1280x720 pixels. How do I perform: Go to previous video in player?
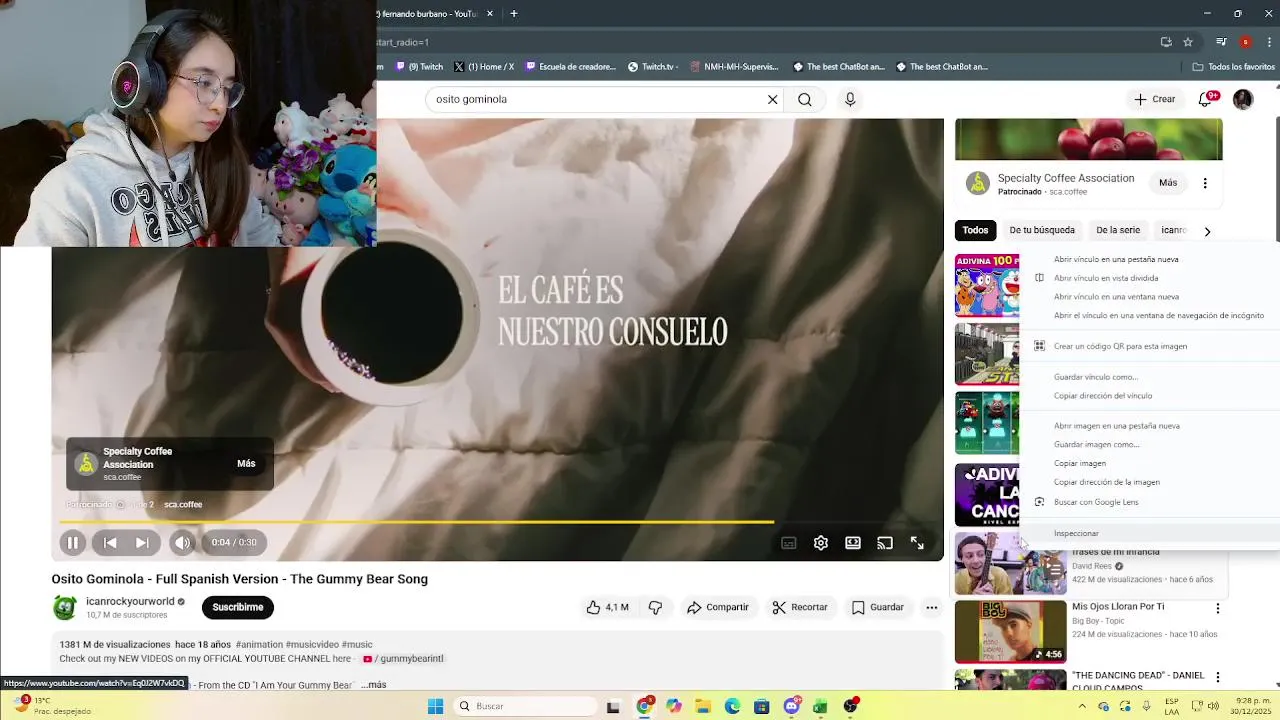[x=110, y=542]
